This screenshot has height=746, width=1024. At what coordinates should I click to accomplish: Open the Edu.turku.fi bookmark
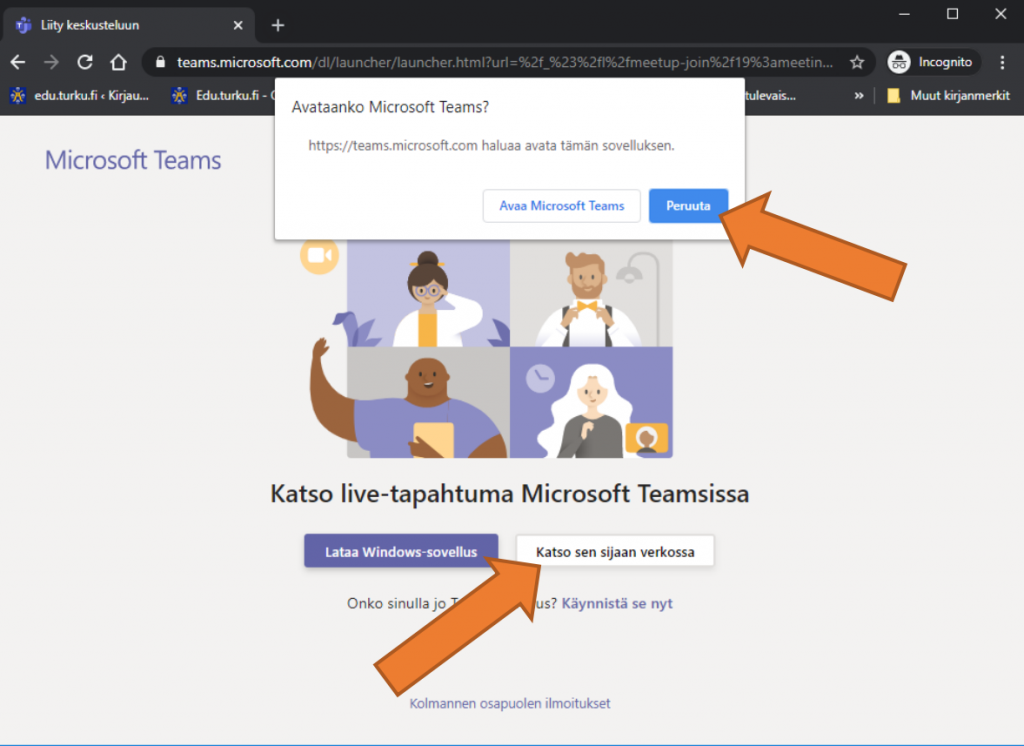[222, 95]
